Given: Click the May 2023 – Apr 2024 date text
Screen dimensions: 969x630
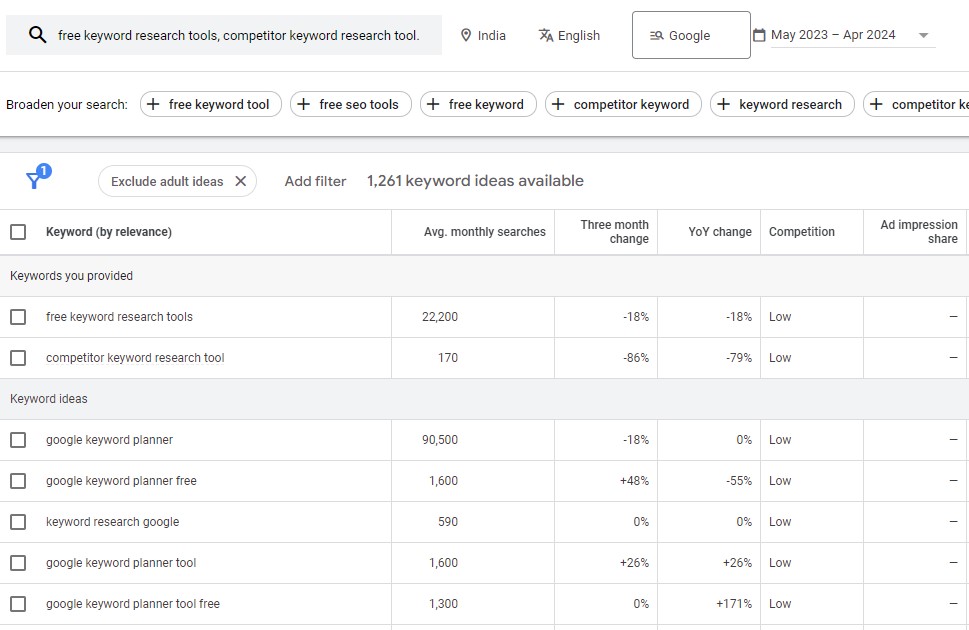Looking at the screenshot, I should point(833,35).
